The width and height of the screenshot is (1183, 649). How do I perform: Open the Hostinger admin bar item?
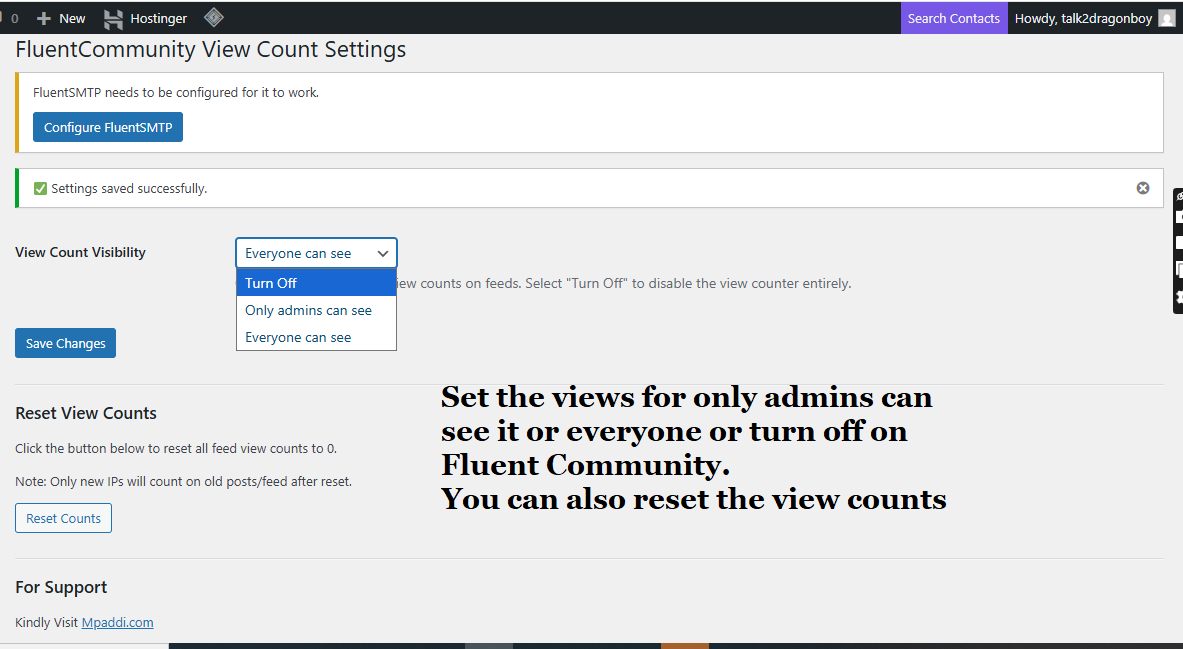tap(145, 18)
